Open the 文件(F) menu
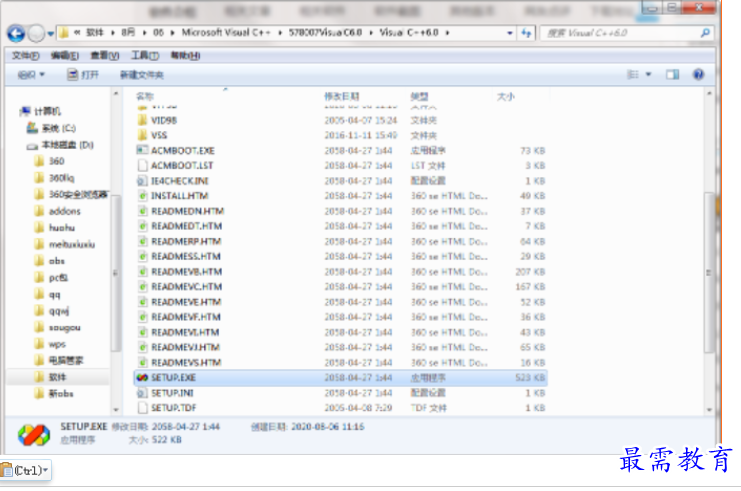The height and width of the screenshot is (491, 741). coord(26,56)
